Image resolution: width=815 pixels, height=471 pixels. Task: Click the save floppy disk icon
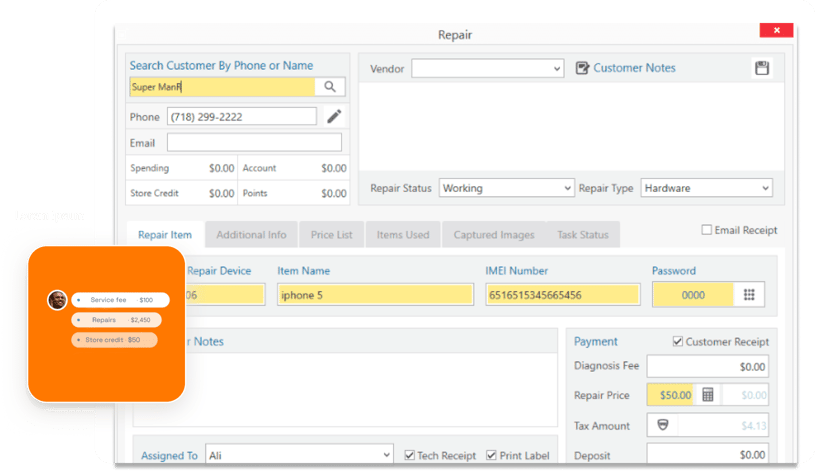pyautogui.click(x=762, y=68)
